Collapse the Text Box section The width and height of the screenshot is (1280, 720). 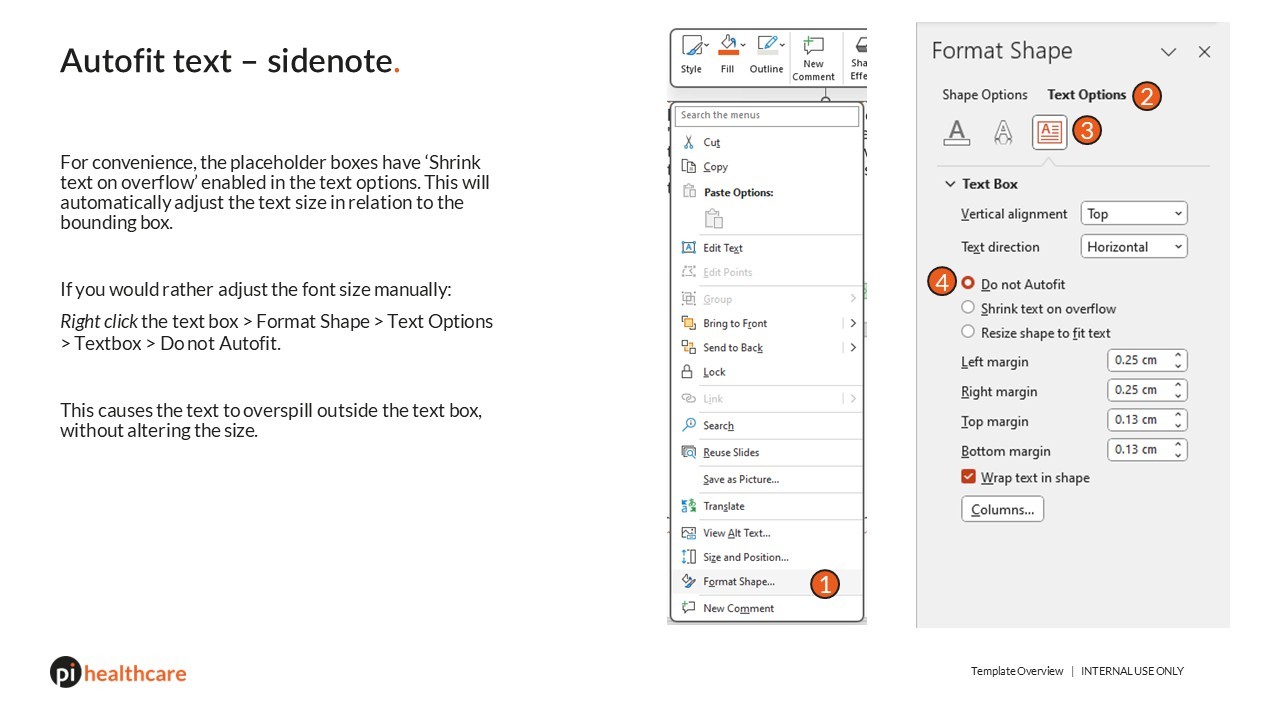click(950, 184)
